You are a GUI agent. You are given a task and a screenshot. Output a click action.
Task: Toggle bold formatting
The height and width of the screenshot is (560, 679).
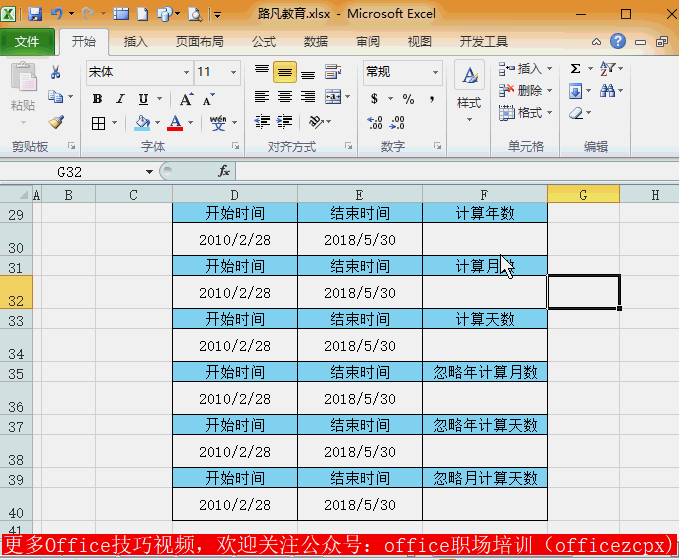[x=97, y=99]
